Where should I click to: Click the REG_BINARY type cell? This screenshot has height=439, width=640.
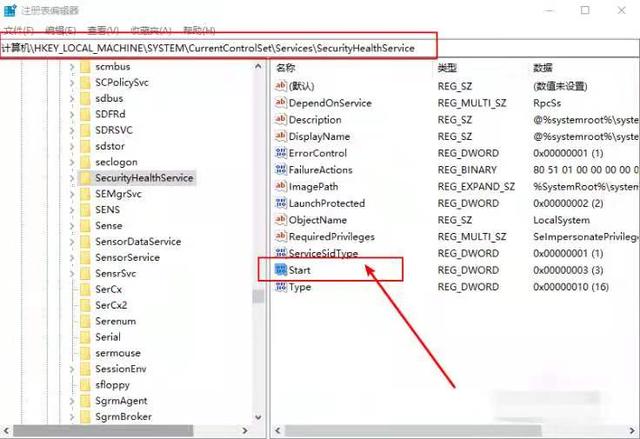tap(467, 170)
